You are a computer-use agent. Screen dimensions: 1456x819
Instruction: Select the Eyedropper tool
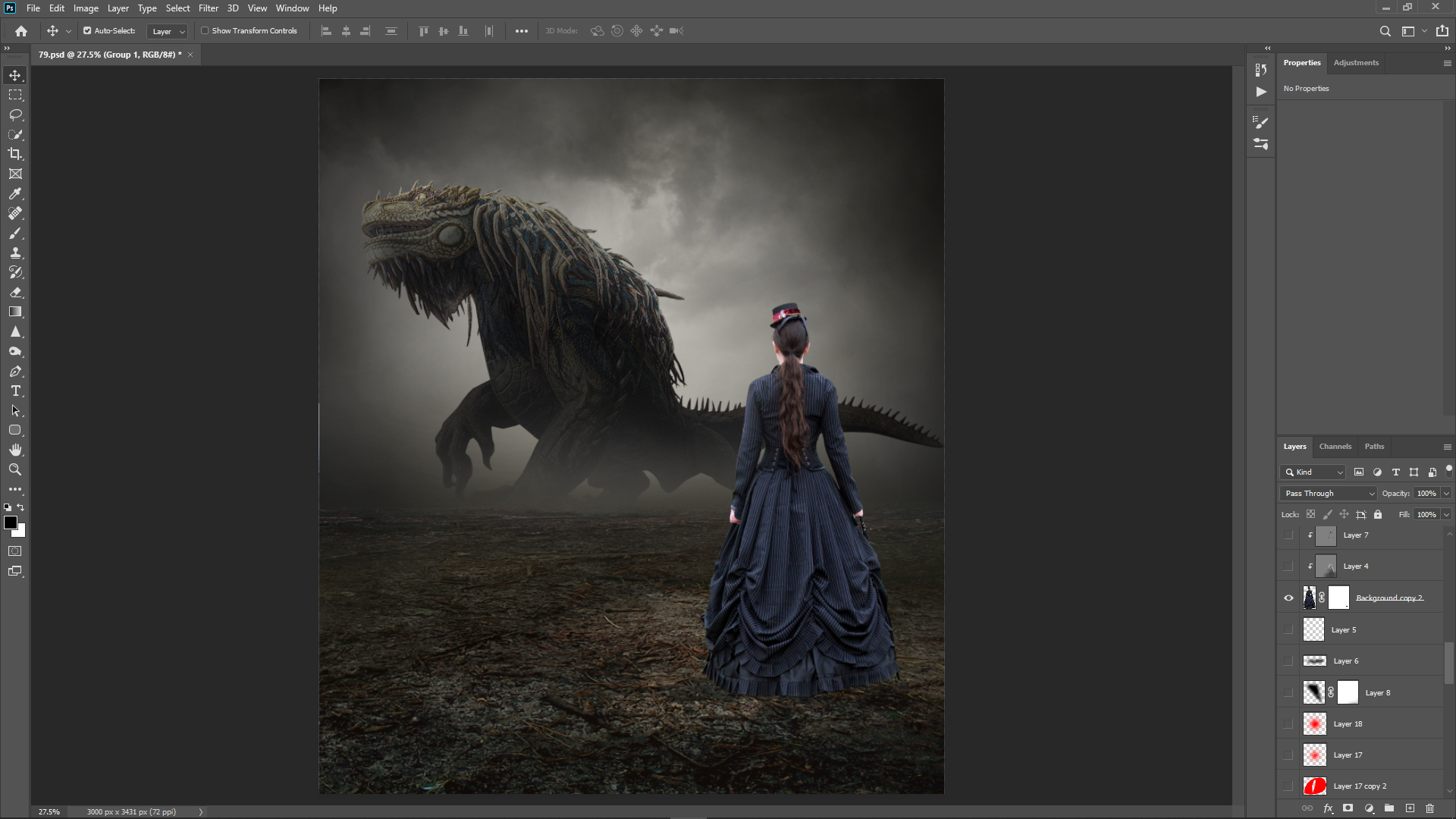(x=15, y=193)
